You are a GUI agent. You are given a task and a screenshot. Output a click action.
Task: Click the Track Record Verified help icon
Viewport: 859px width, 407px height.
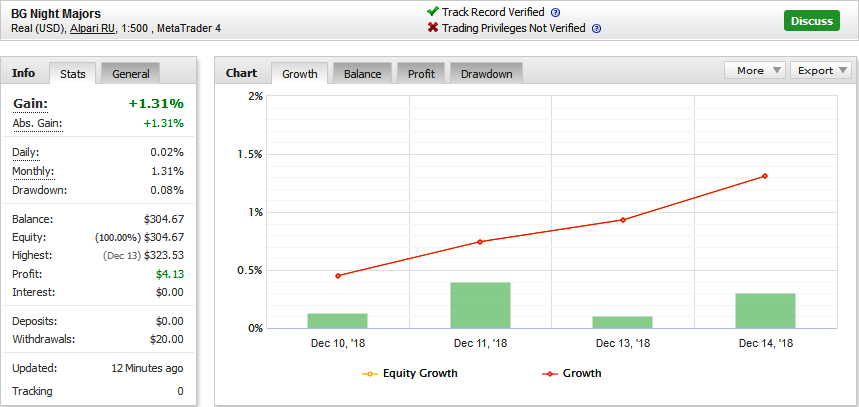point(556,13)
